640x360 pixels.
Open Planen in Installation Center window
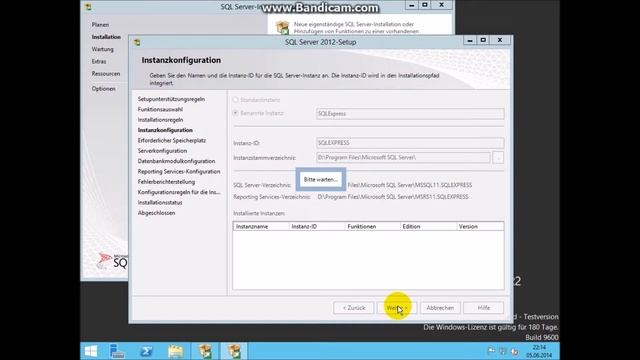click(x=100, y=24)
